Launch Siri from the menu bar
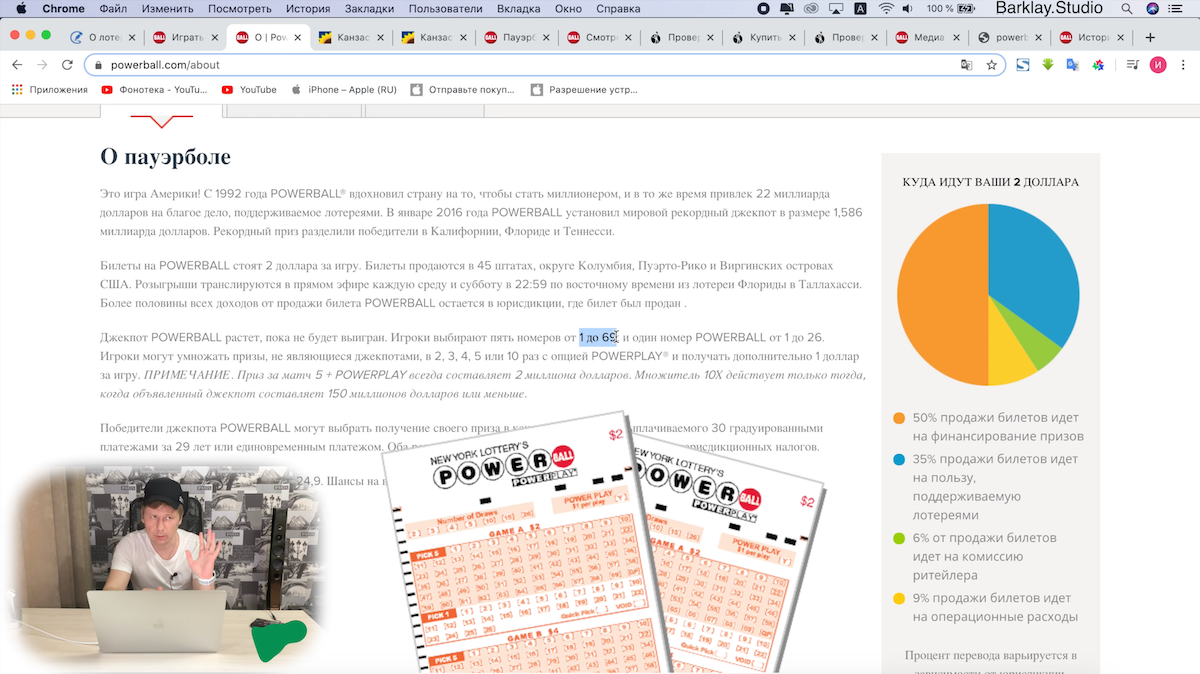1200x674 pixels. [1153, 9]
